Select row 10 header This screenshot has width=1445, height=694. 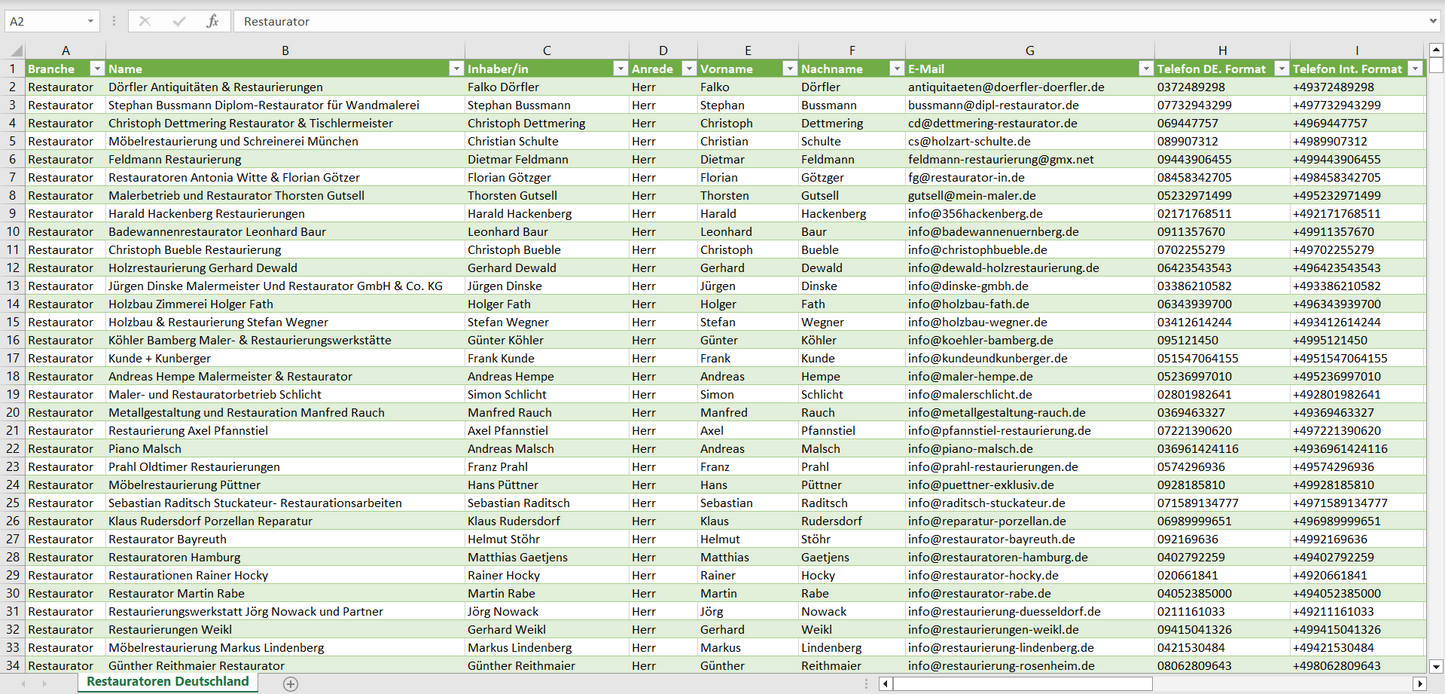point(13,231)
